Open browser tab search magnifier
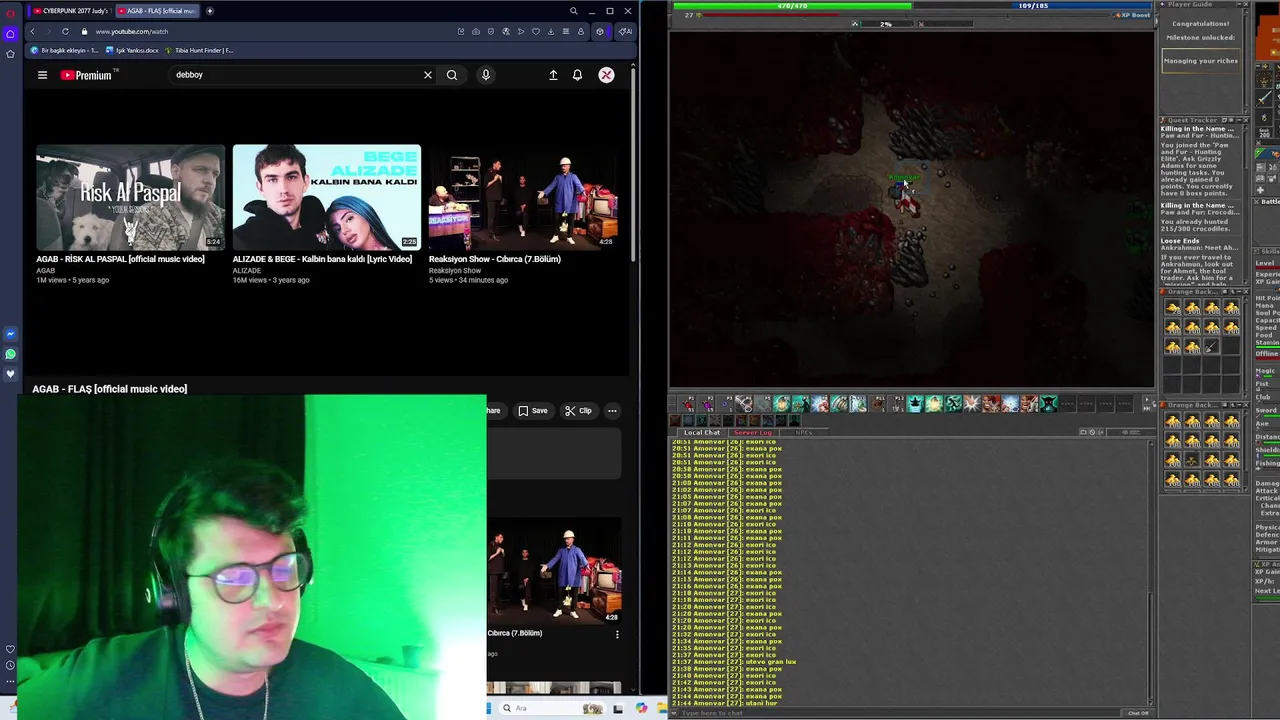The height and width of the screenshot is (720, 1280). (x=573, y=11)
